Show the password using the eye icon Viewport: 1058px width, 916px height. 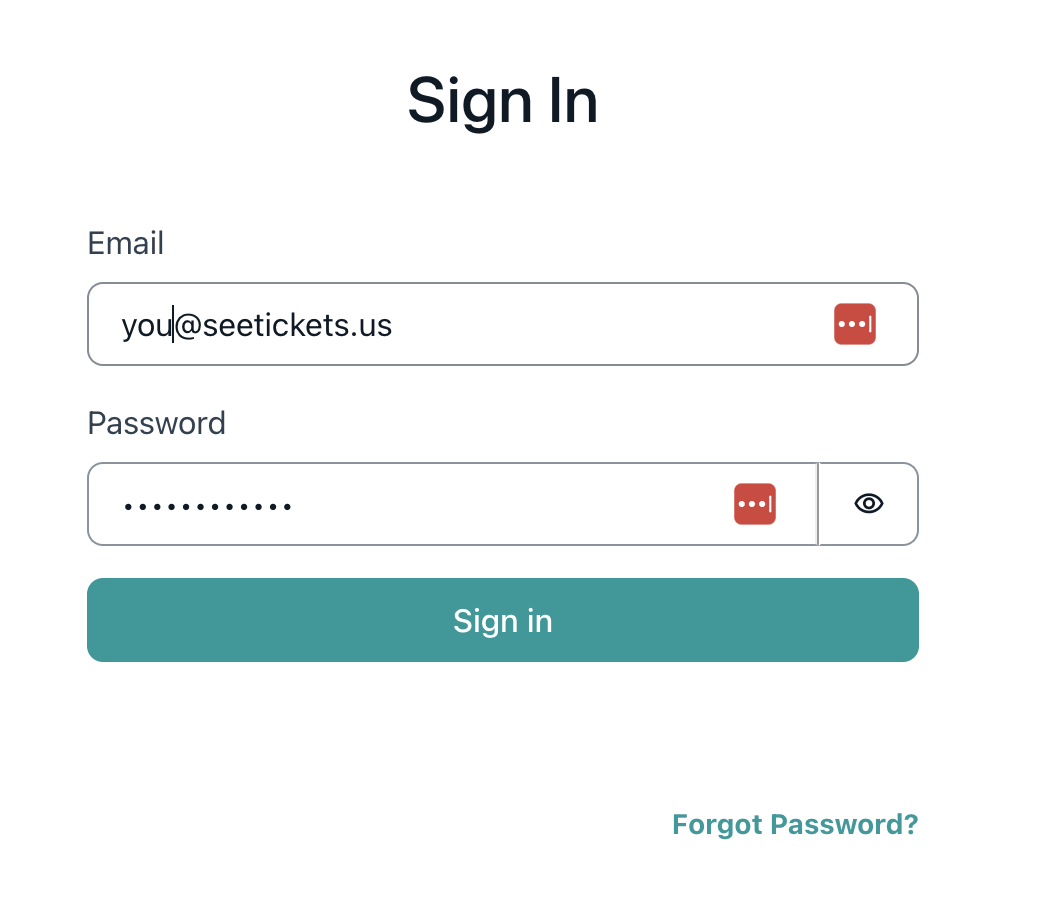tap(868, 503)
